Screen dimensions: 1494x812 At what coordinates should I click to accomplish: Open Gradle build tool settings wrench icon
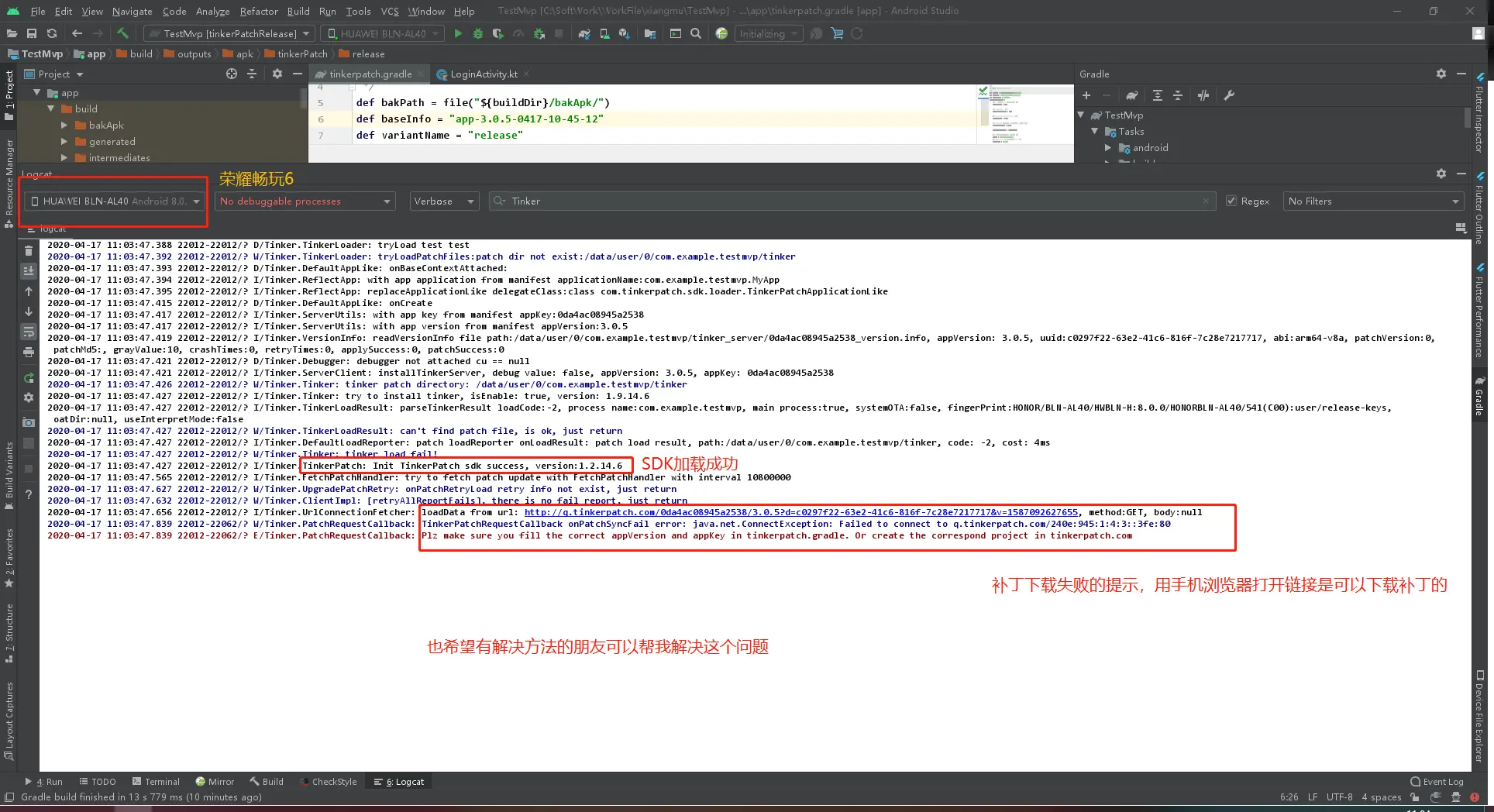[x=1229, y=95]
